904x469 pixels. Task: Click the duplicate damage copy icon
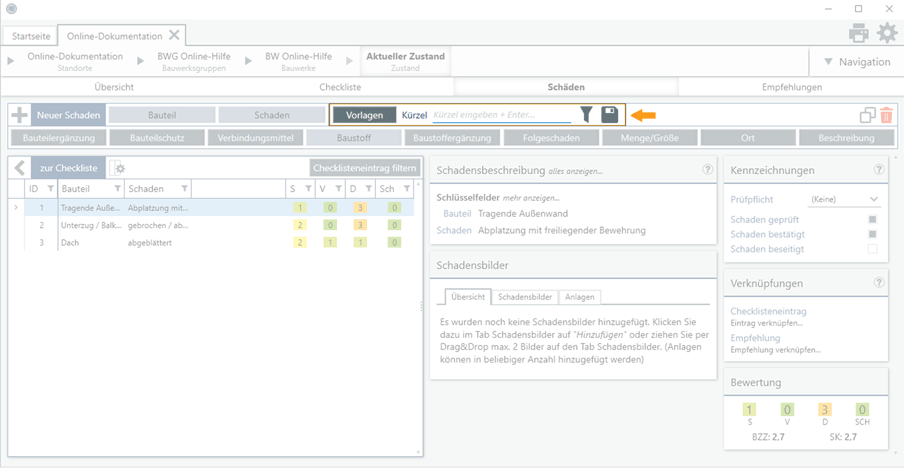pos(867,116)
